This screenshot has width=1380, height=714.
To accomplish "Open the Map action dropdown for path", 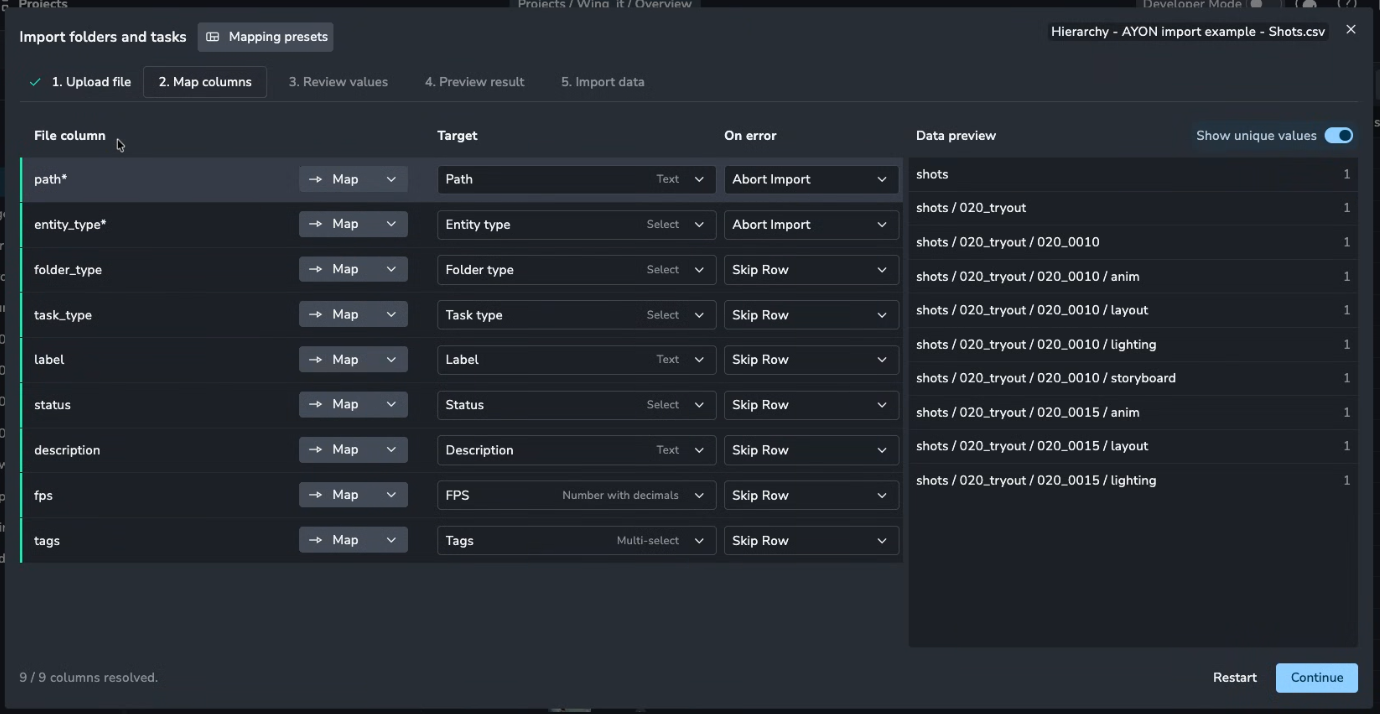I will click(x=353, y=179).
